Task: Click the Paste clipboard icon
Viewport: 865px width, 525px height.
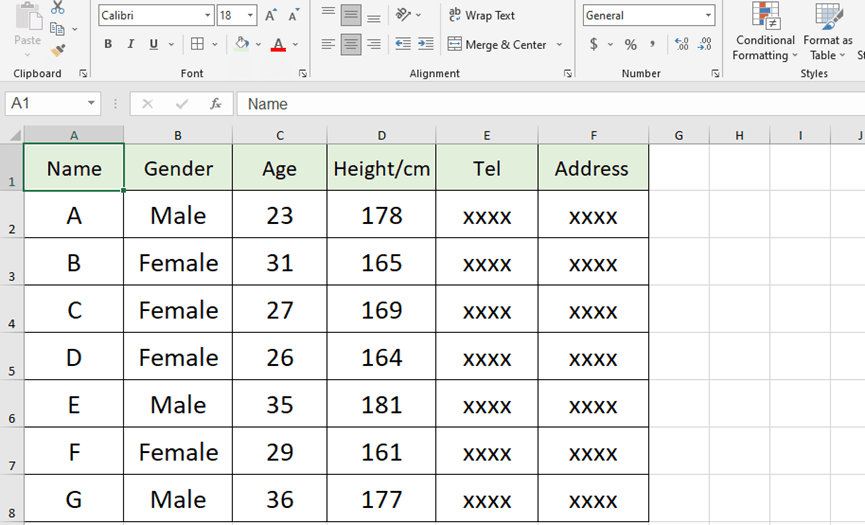Action: click(28, 16)
